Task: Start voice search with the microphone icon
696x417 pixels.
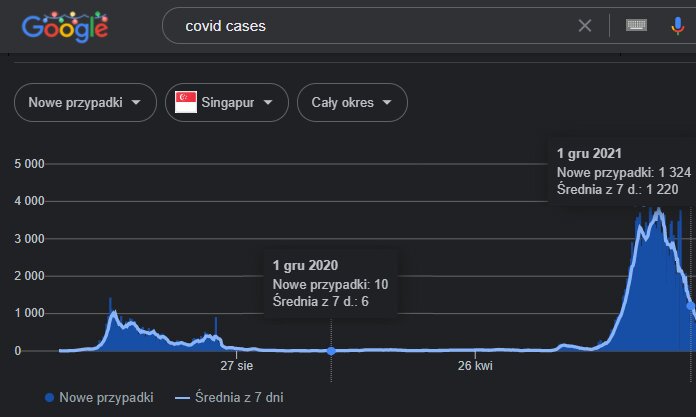Action: pyautogui.click(x=677, y=26)
